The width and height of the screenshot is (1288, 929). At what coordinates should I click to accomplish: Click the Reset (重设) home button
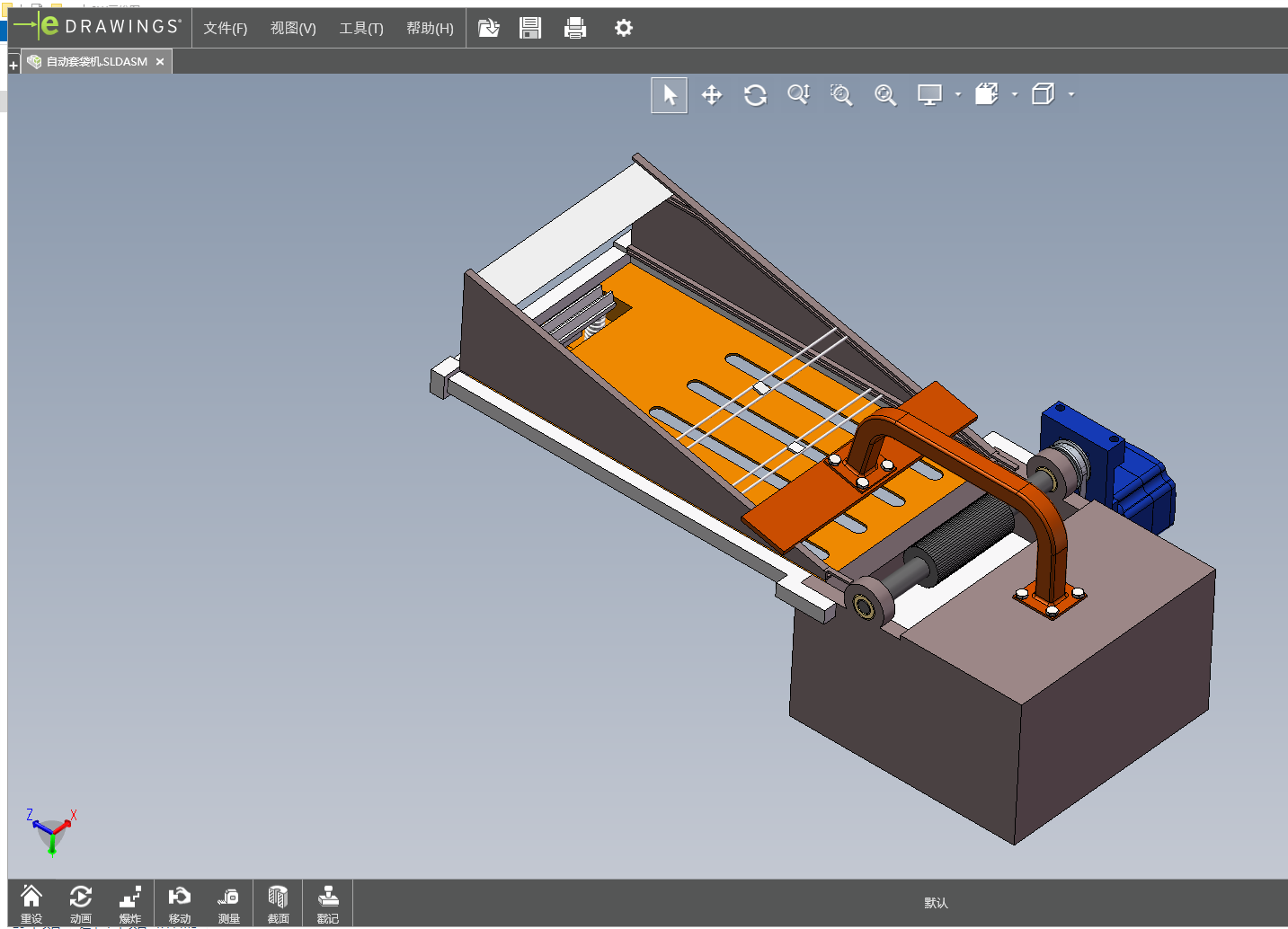point(31,903)
